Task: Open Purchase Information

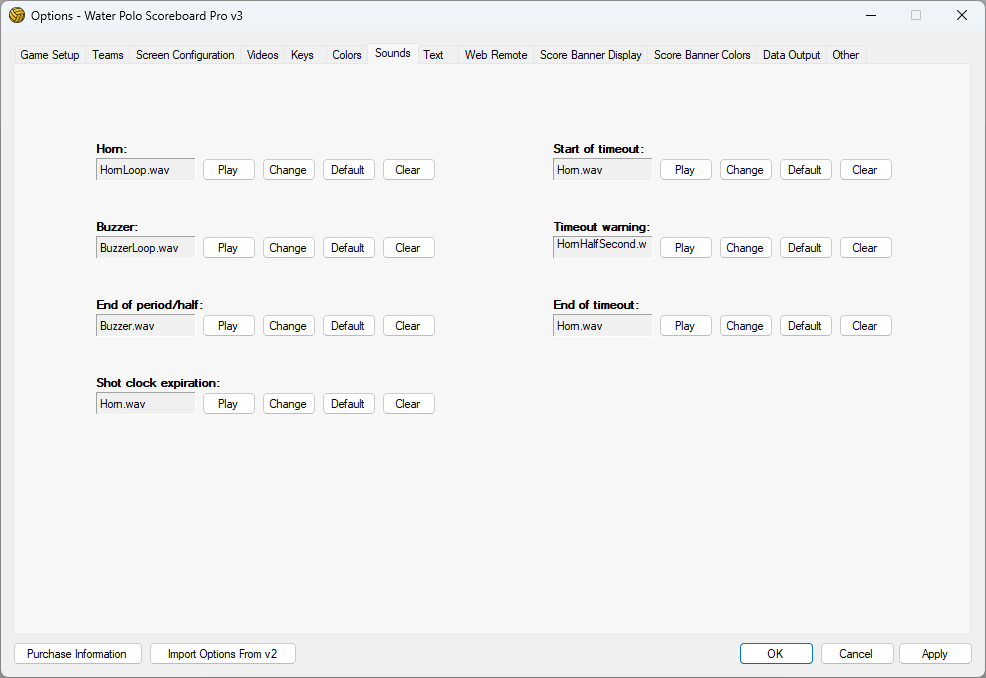Action: (77, 654)
